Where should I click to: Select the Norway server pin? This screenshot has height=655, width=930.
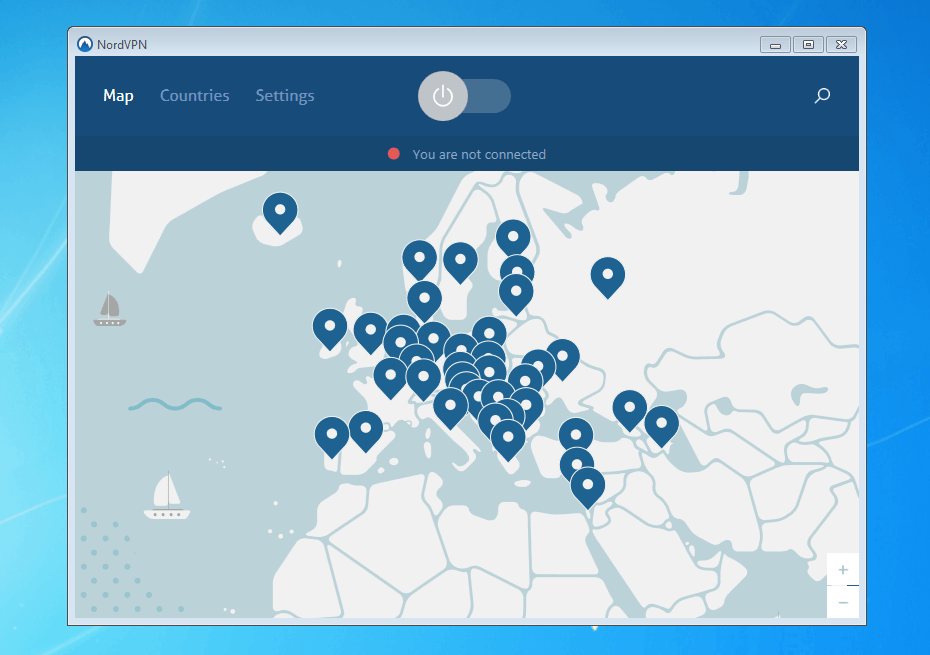pyautogui.click(x=419, y=260)
